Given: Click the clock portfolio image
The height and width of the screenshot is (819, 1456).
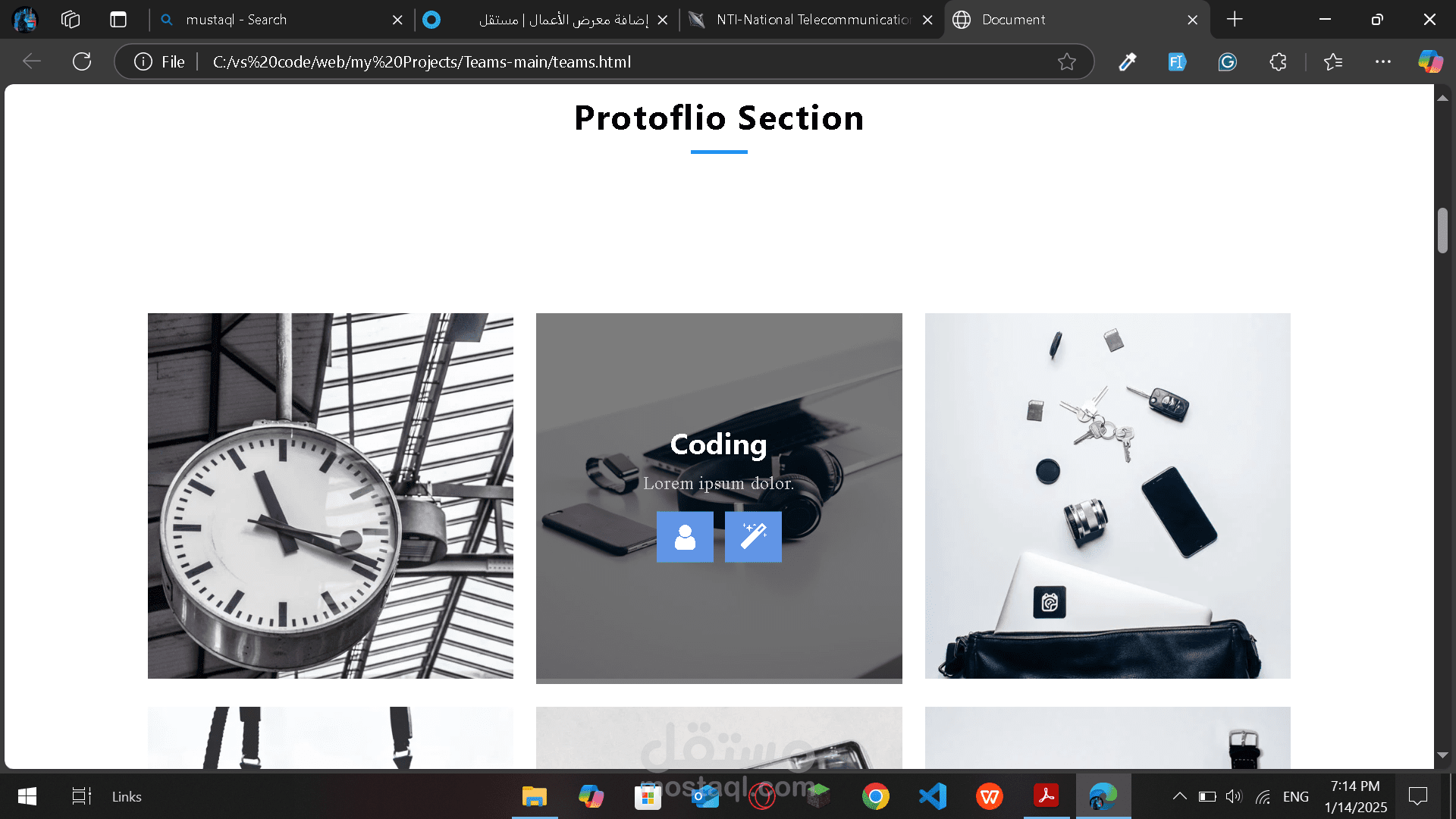Looking at the screenshot, I should [x=331, y=496].
